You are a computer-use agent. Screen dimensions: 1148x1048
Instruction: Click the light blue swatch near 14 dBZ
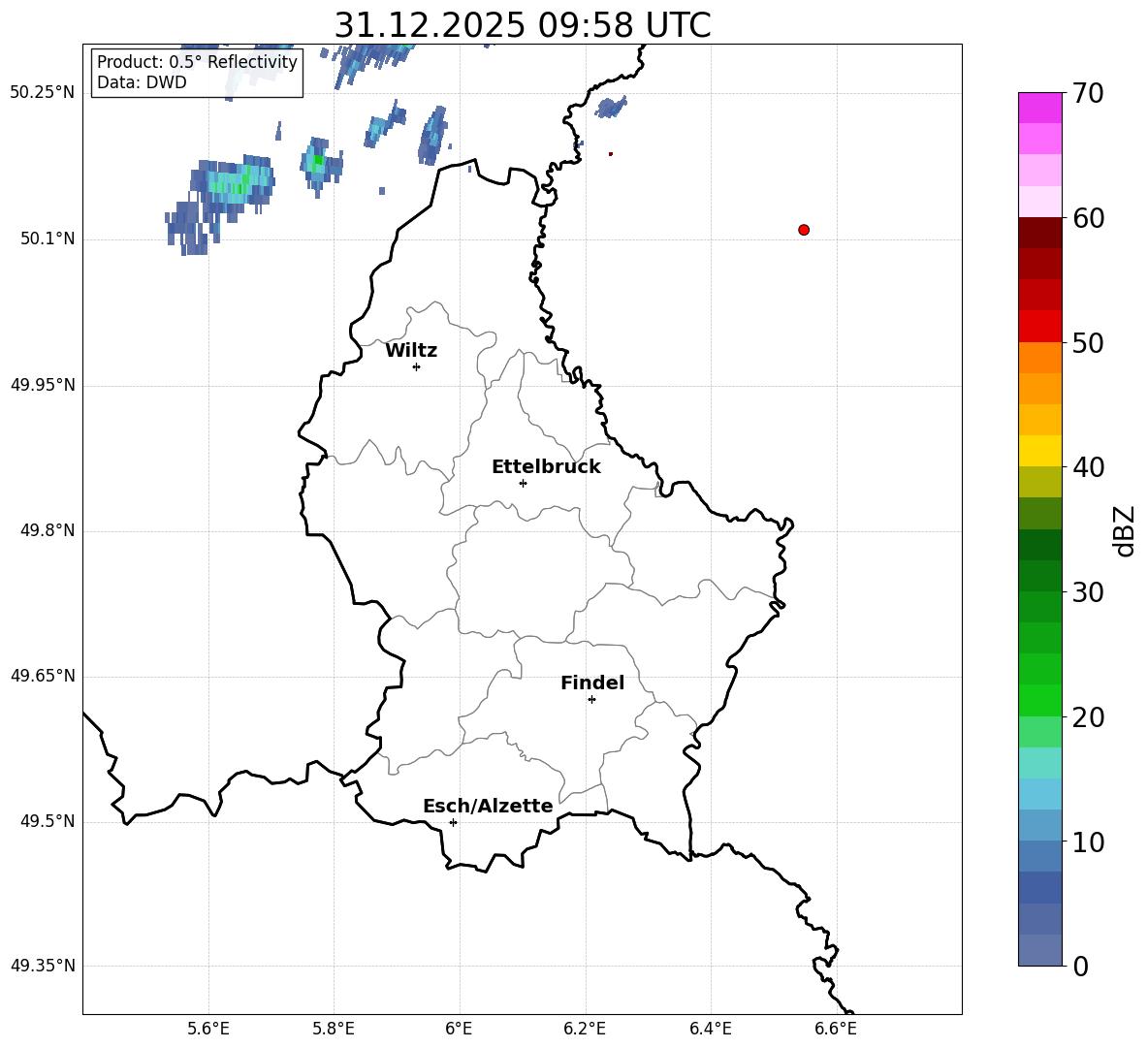coord(1039,794)
